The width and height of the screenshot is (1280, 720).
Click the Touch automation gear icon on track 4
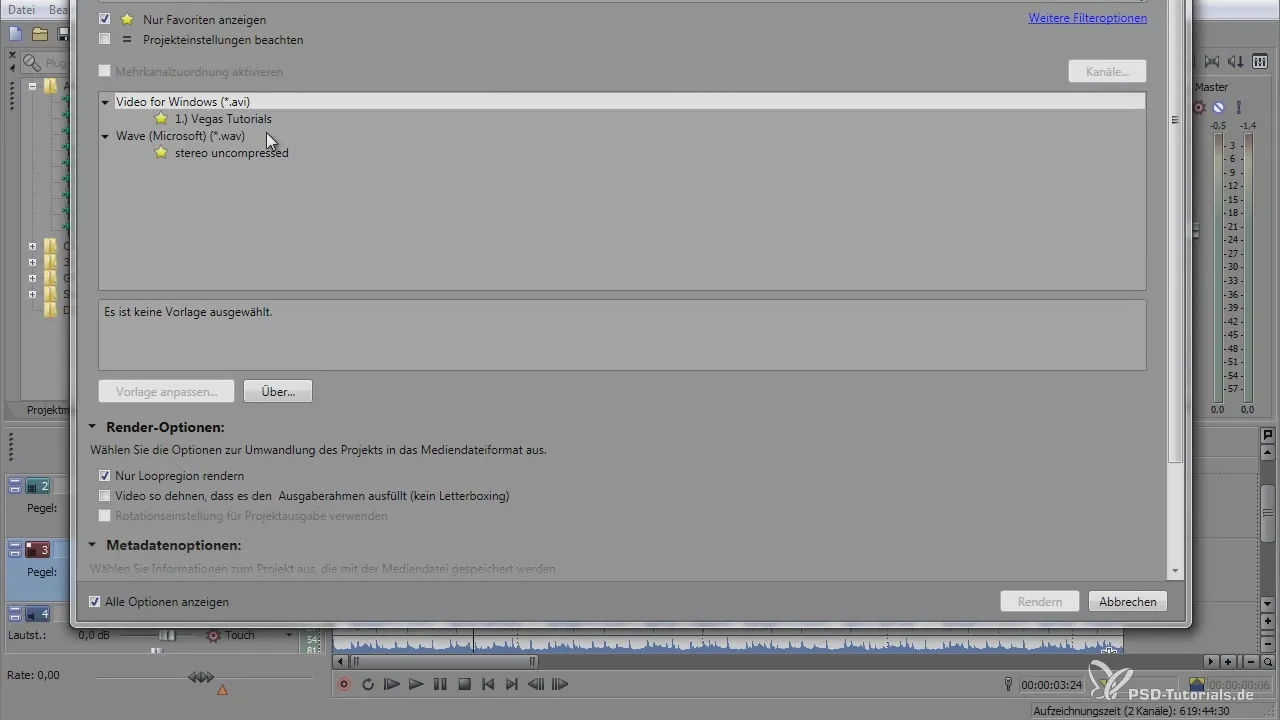tap(212, 636)
